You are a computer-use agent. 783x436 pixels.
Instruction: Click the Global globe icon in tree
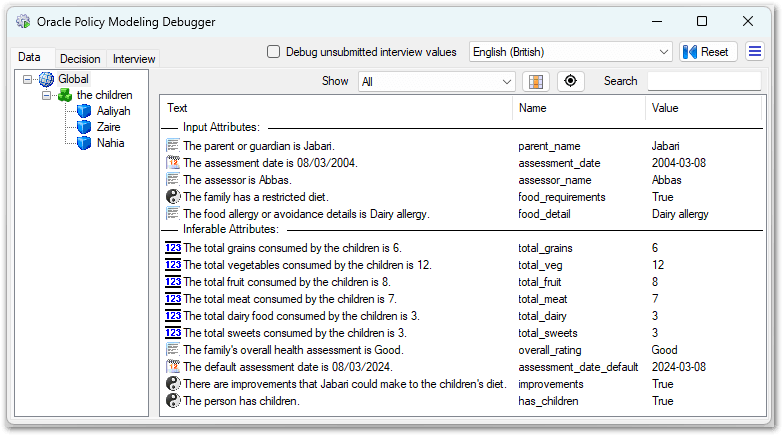point(46,79)
